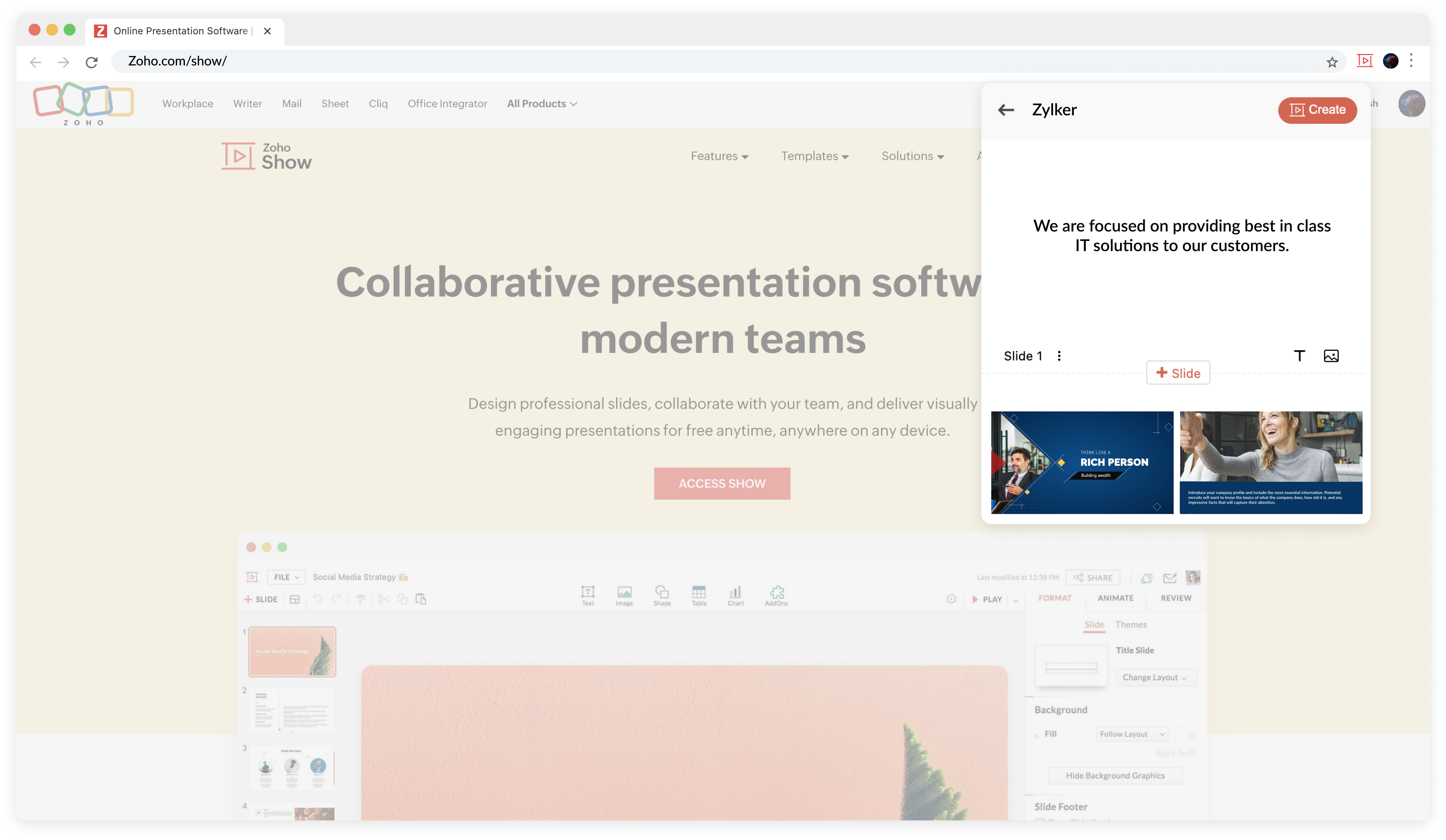The image size is (1446, 840).
Task: Click the PLAY button in editor toolbar
Action: click(989, 598)
